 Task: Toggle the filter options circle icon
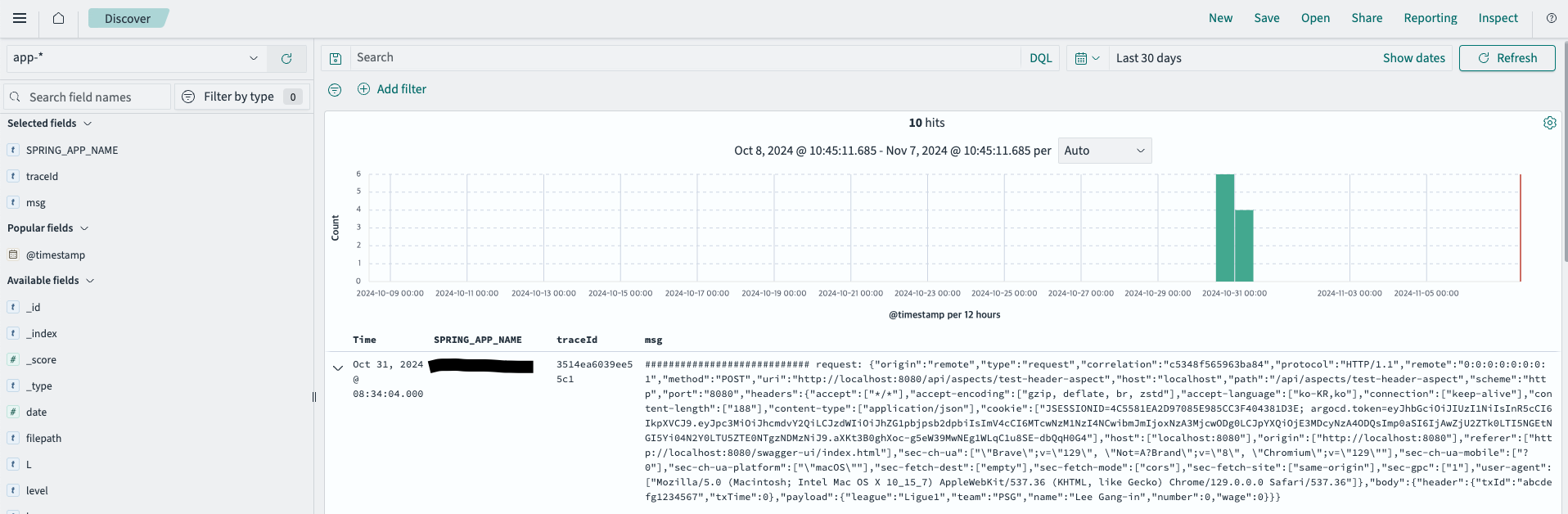click(335, 90)
